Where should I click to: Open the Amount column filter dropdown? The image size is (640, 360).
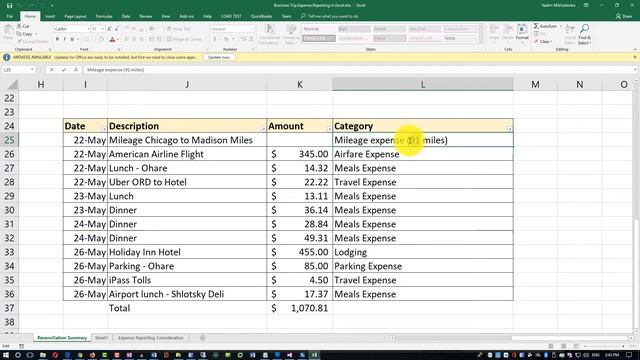pos(329,129)
